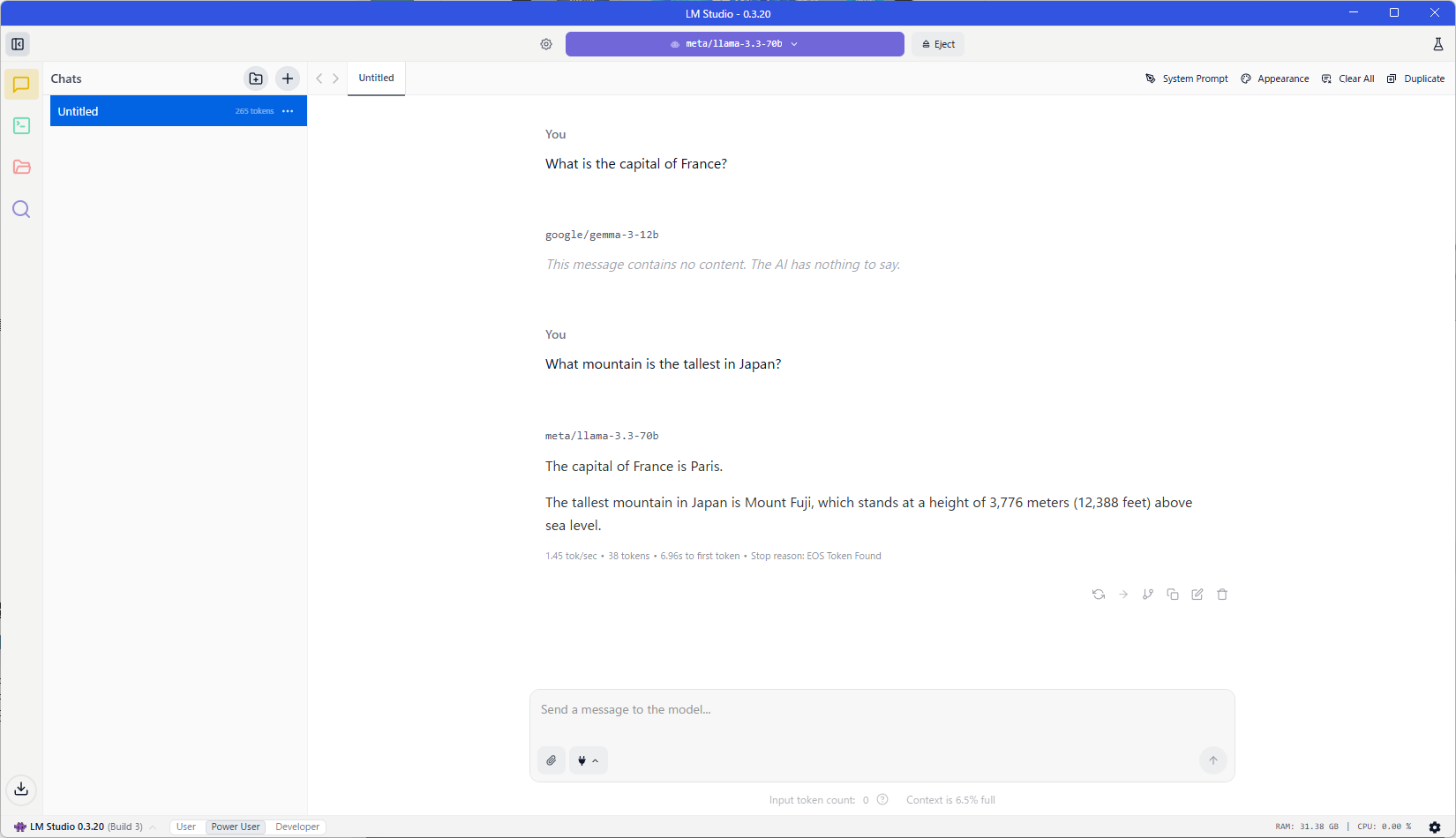Image resolution: width=1456 pixels, height=838 pixels.
Task: Open the System Prompt panel
Action: click(x=1187, y=79)
